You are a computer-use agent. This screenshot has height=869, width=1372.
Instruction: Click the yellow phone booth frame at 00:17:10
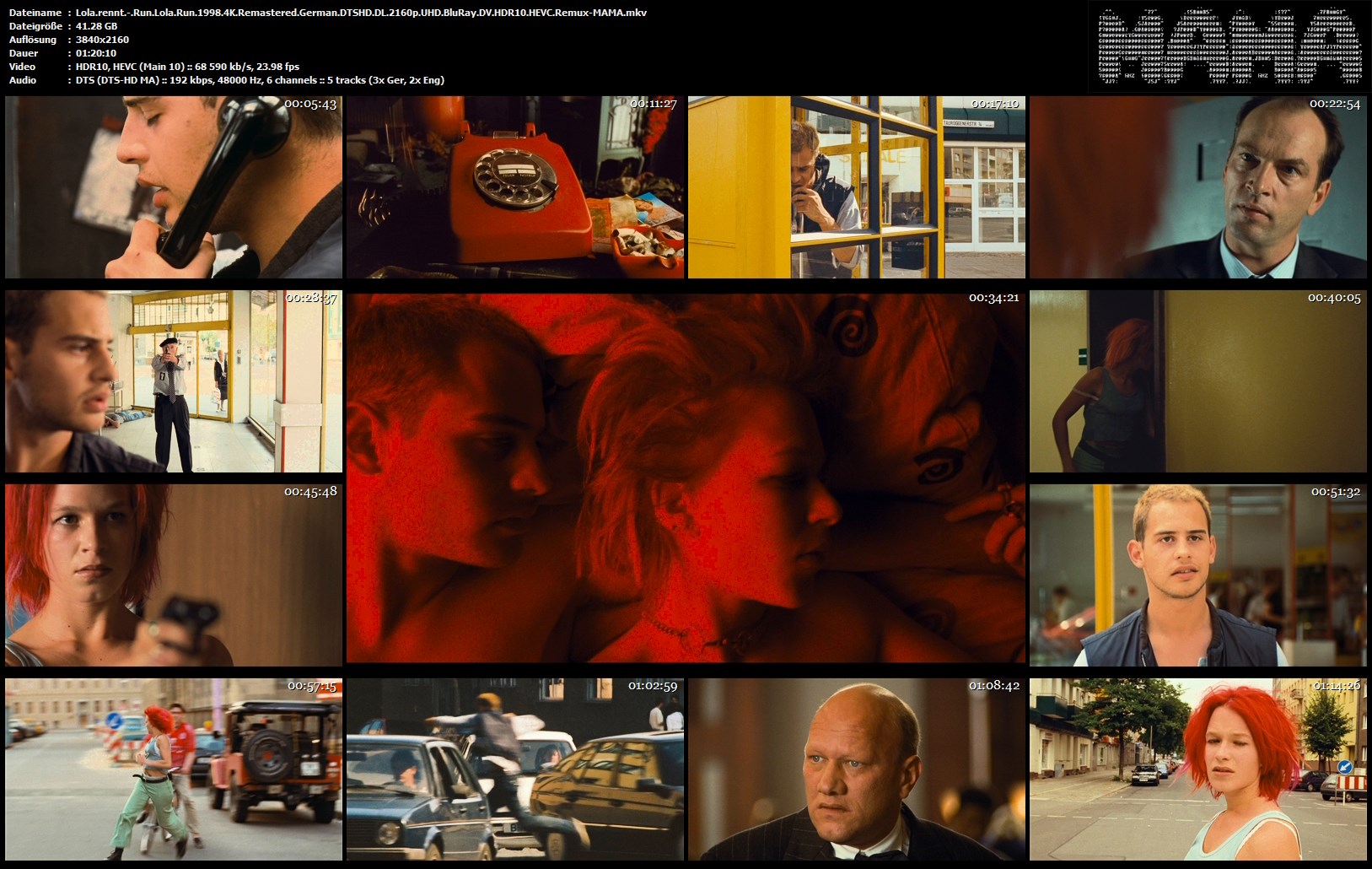[x=857, y=187]
